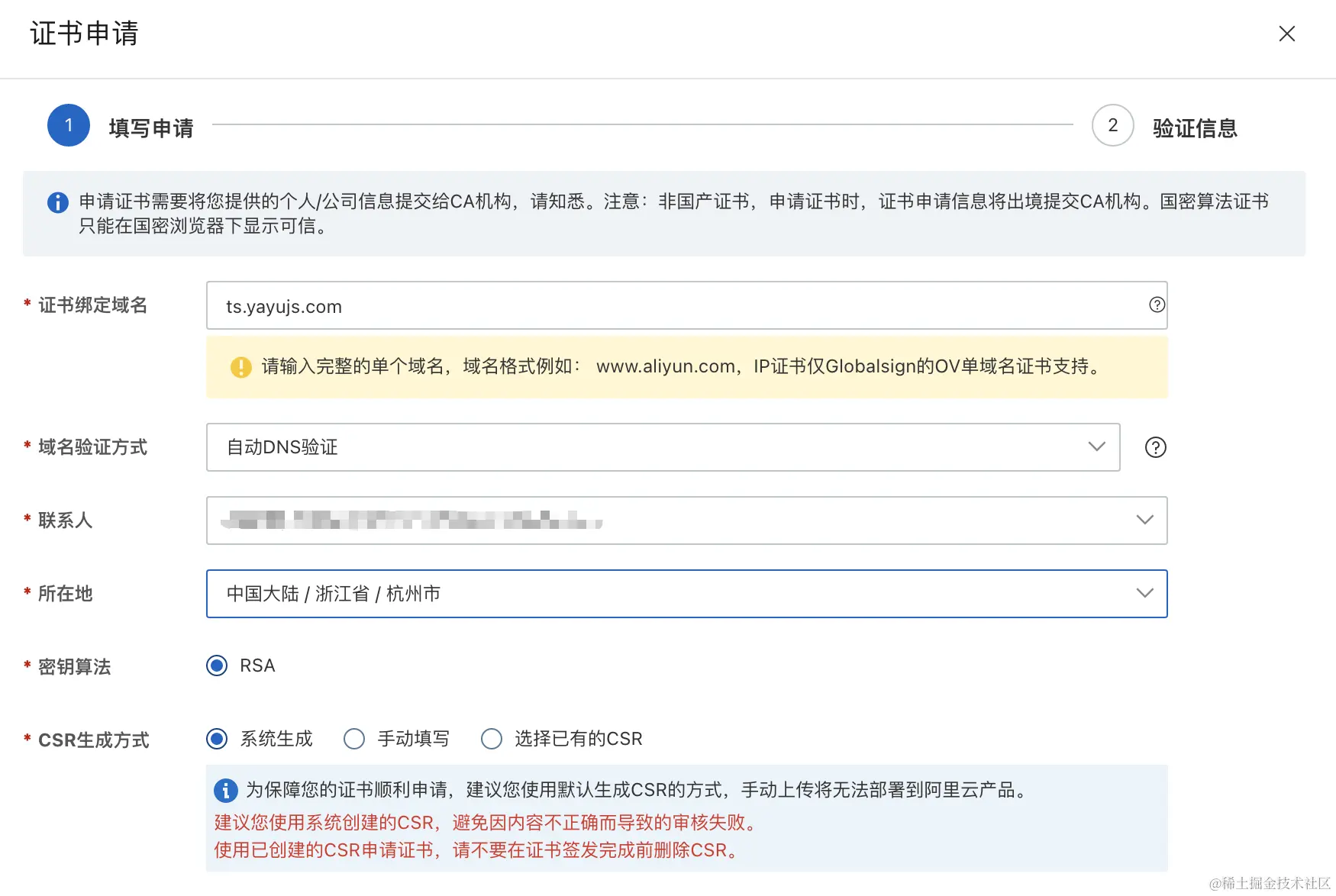Image resolution: width=1336 pixels, height=896 pixels.
Task: Select 系统生成 CSR radio option
Action: pyautogui.click(x=217, y=739)
